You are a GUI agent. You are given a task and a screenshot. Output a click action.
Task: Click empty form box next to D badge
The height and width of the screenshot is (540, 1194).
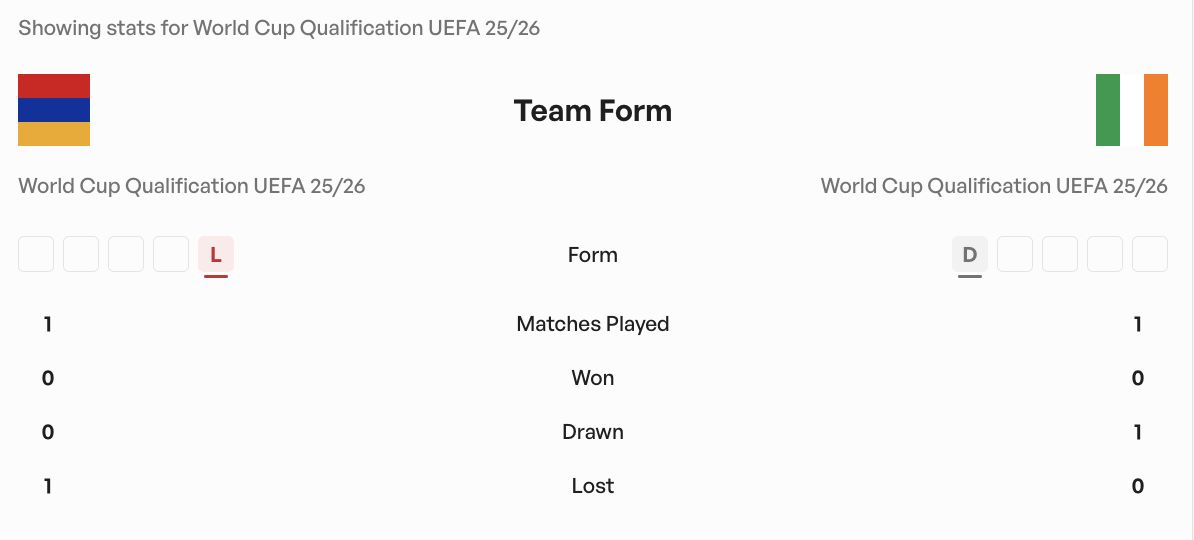[1015, 254]
